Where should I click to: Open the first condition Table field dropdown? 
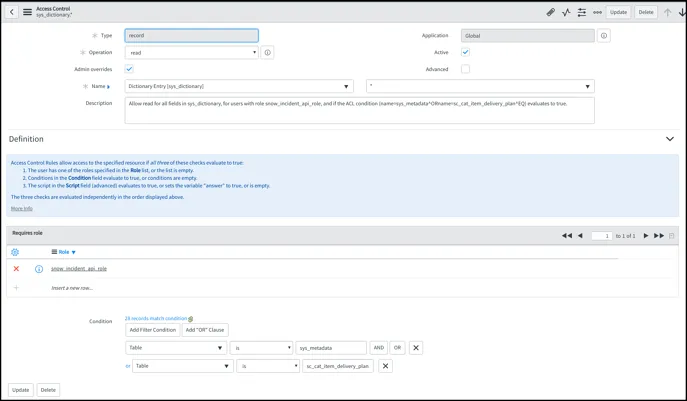point(176,348)
